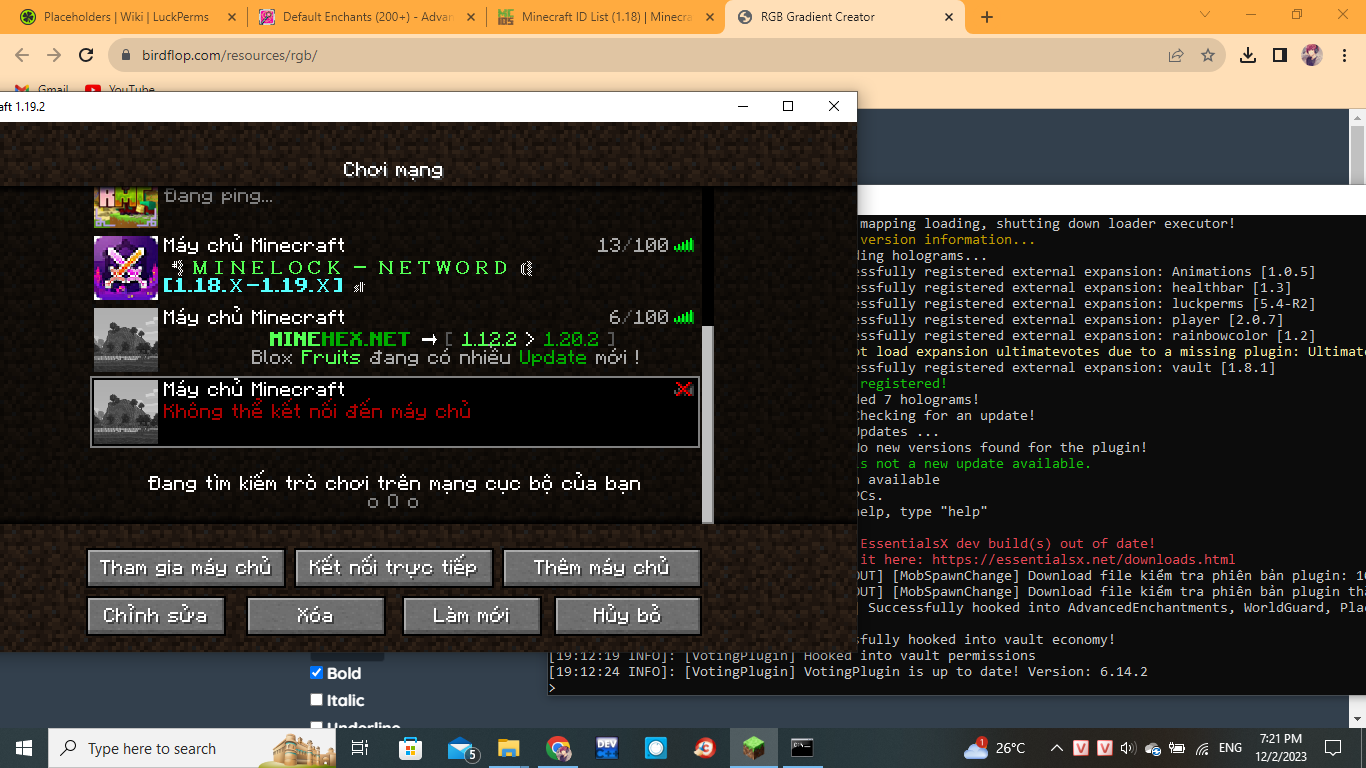Open the Chrome three-dot menu

1345,56
